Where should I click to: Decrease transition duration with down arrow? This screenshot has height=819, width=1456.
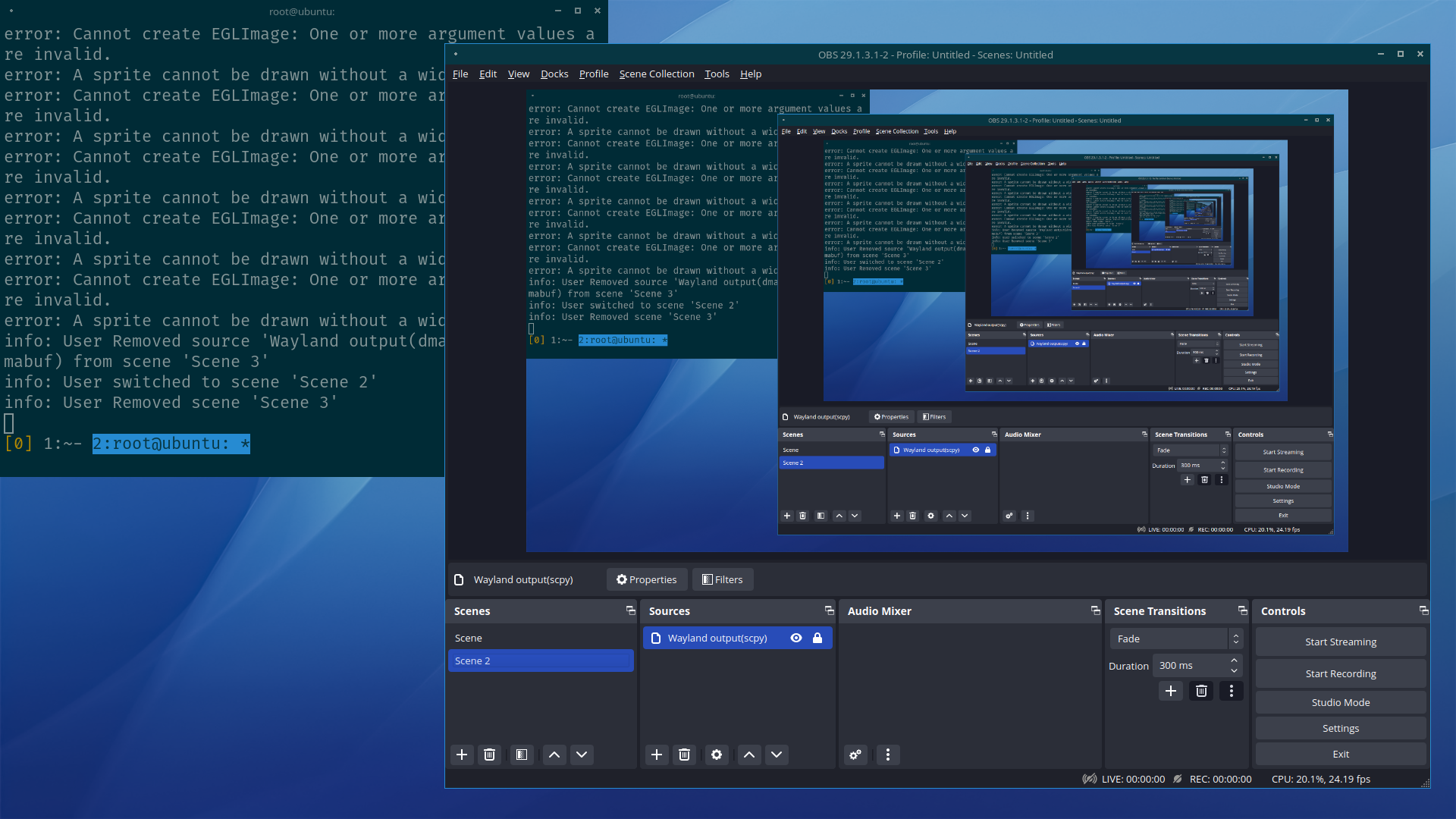tap(1235, 670)
